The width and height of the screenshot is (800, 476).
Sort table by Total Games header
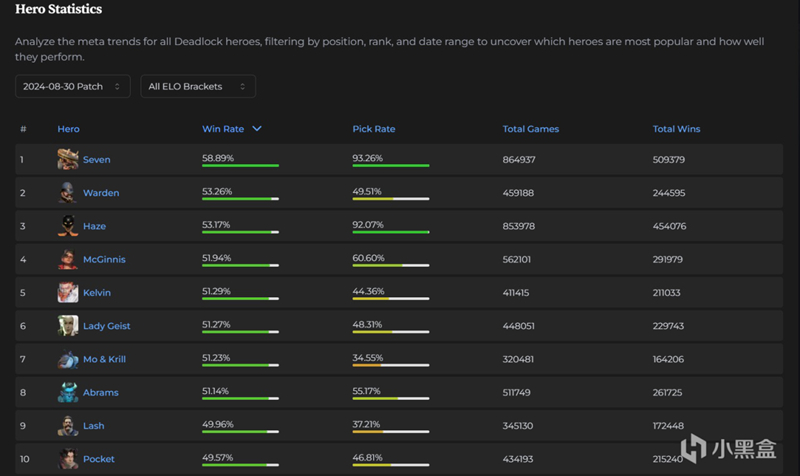[531, 129]
